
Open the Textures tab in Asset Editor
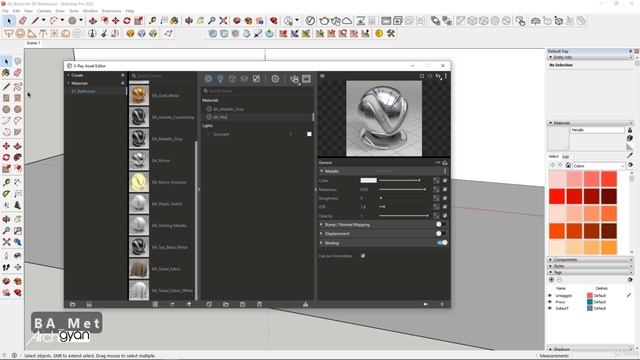(256, 79)
